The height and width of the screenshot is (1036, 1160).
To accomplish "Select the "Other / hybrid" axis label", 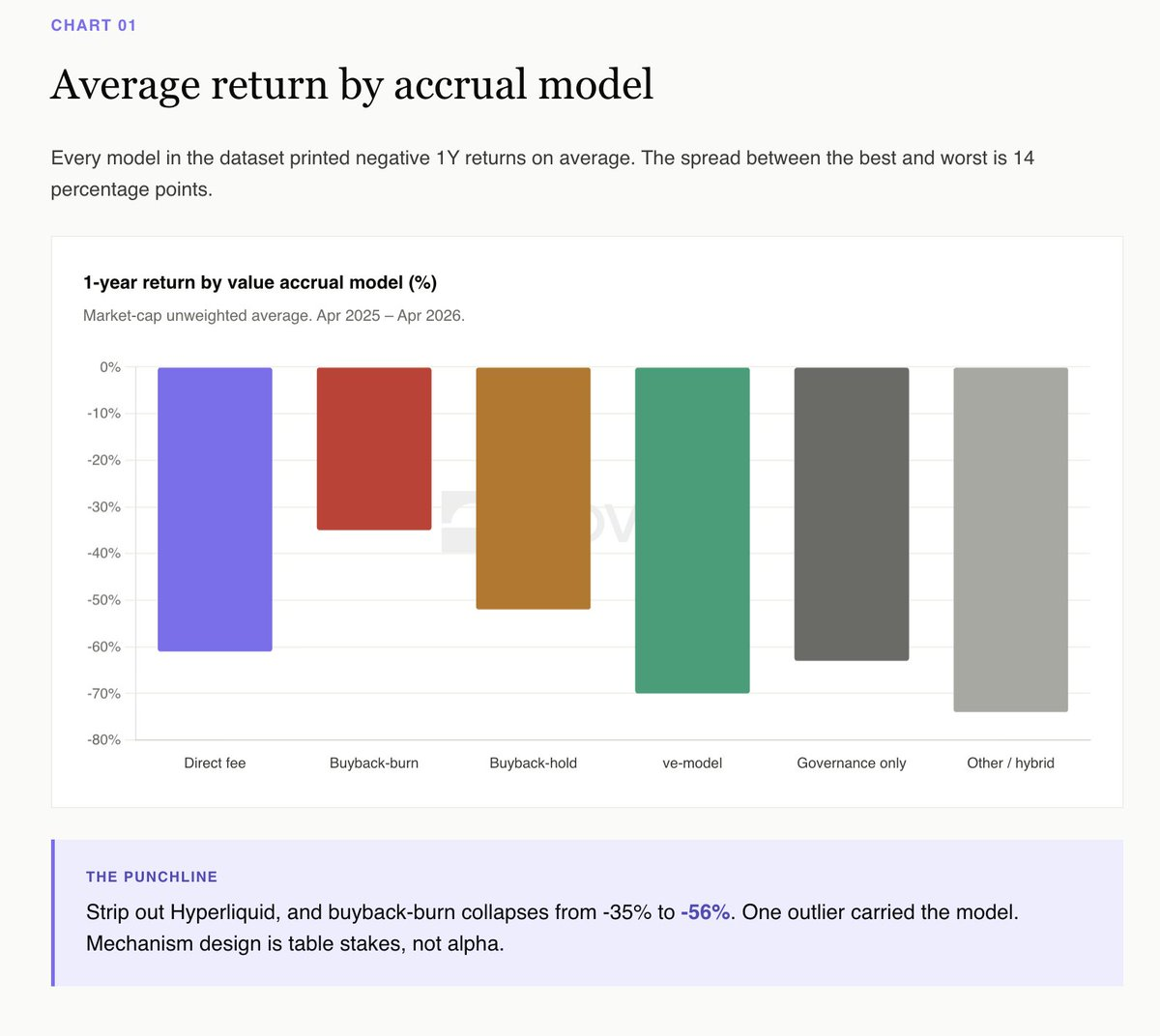I will [x=1010, y=763].
